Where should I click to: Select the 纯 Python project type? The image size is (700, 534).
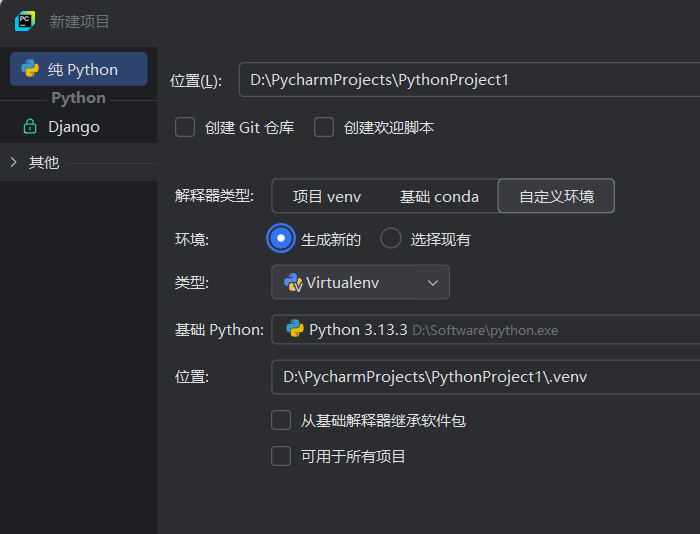[x=79, y=69]
